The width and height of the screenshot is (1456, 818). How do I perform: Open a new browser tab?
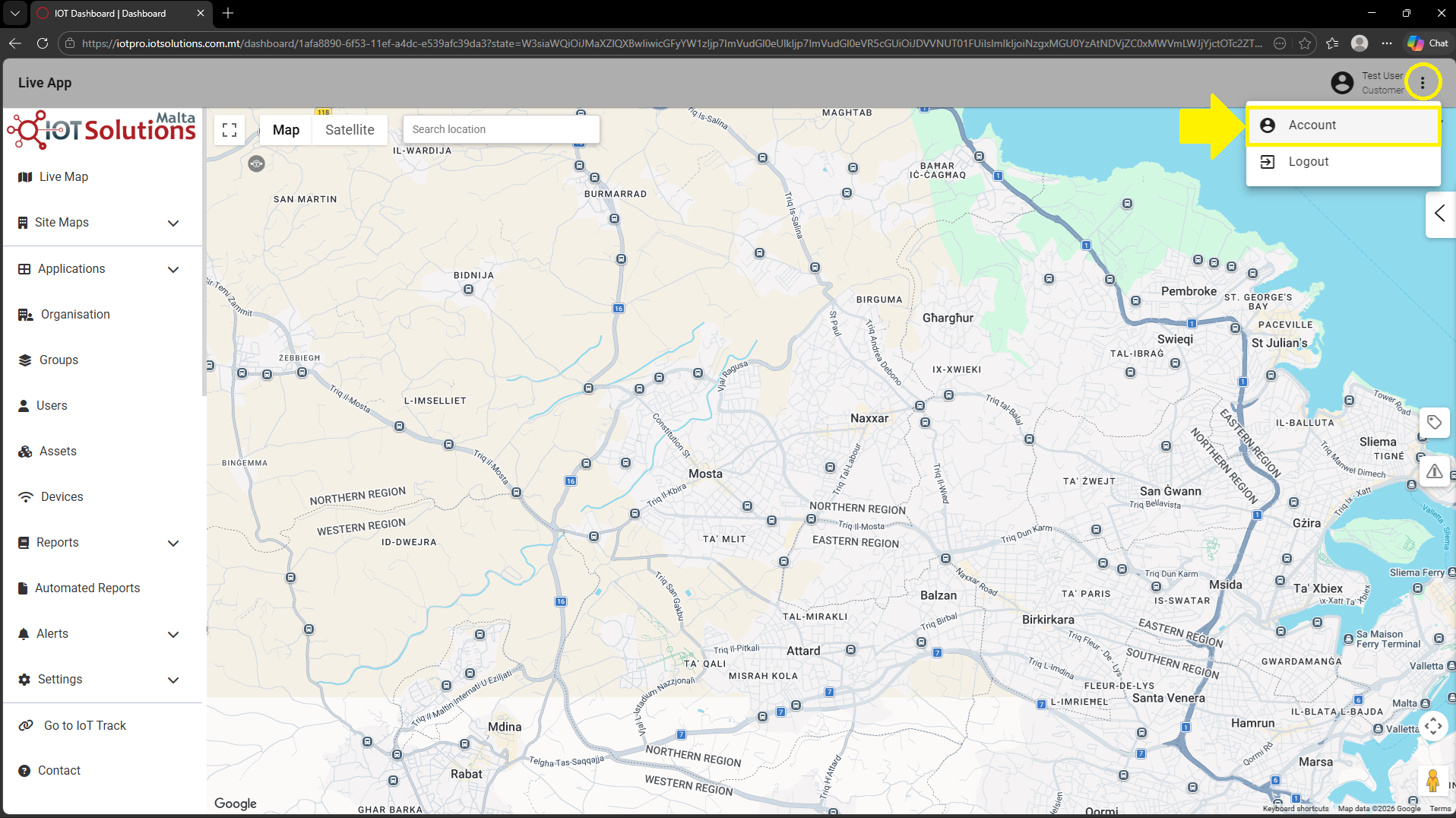228,13
